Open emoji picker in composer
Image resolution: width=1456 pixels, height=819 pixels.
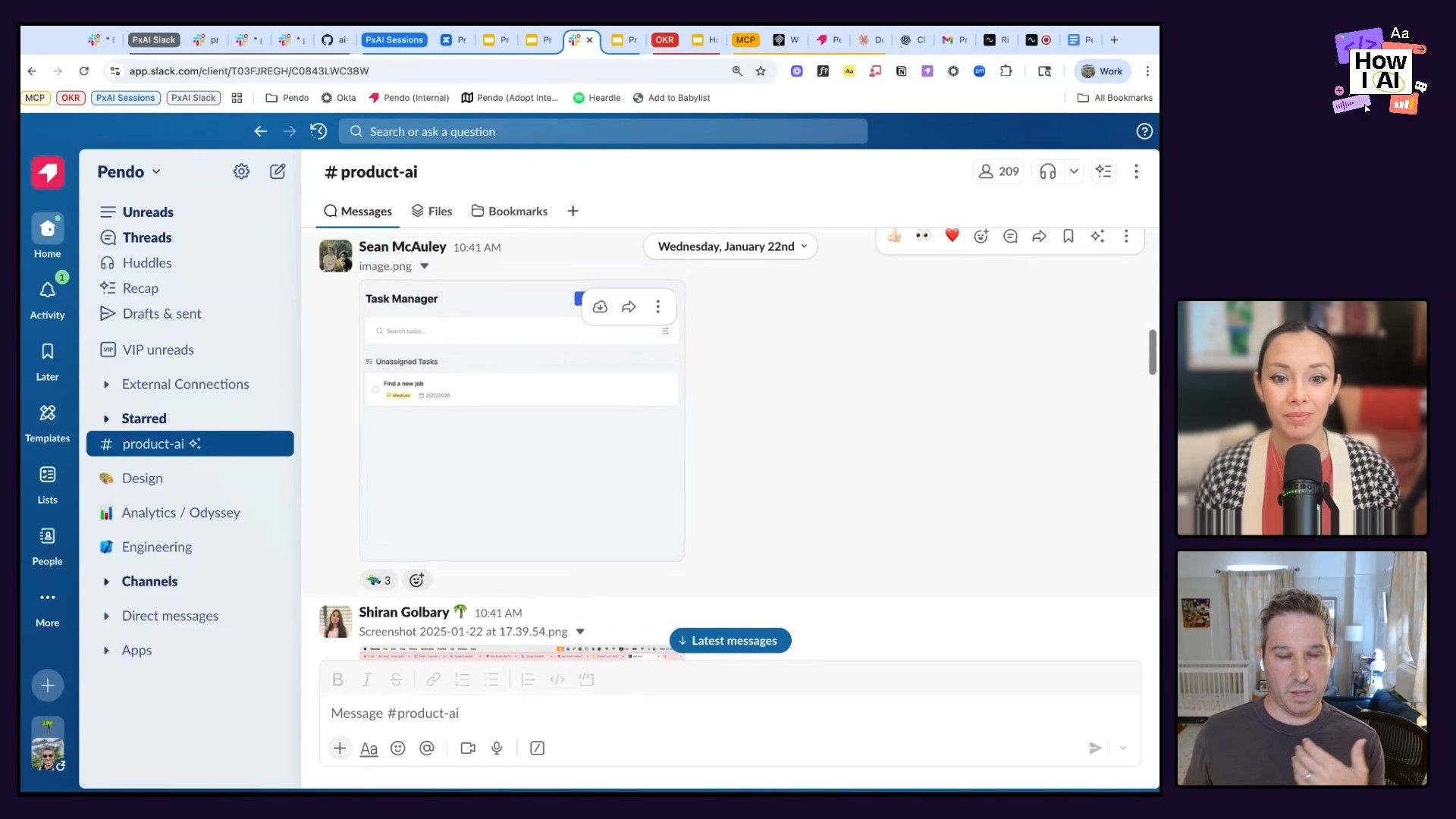click(397, 748)
